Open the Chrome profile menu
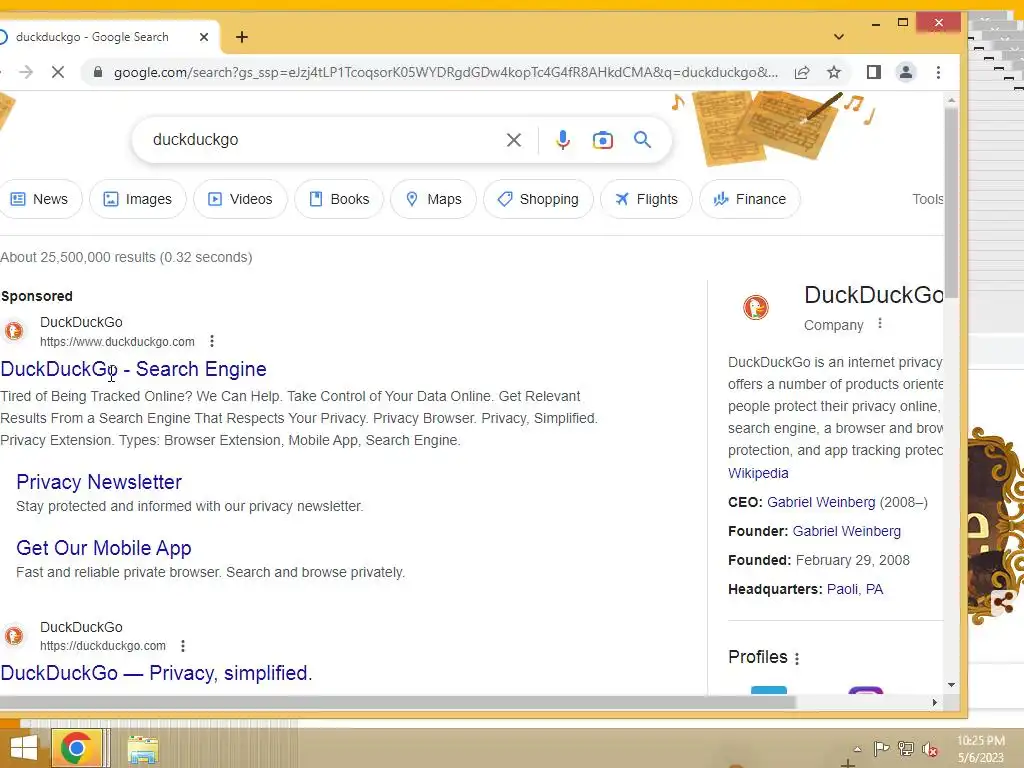1024x768 pixels. (906, 72)
